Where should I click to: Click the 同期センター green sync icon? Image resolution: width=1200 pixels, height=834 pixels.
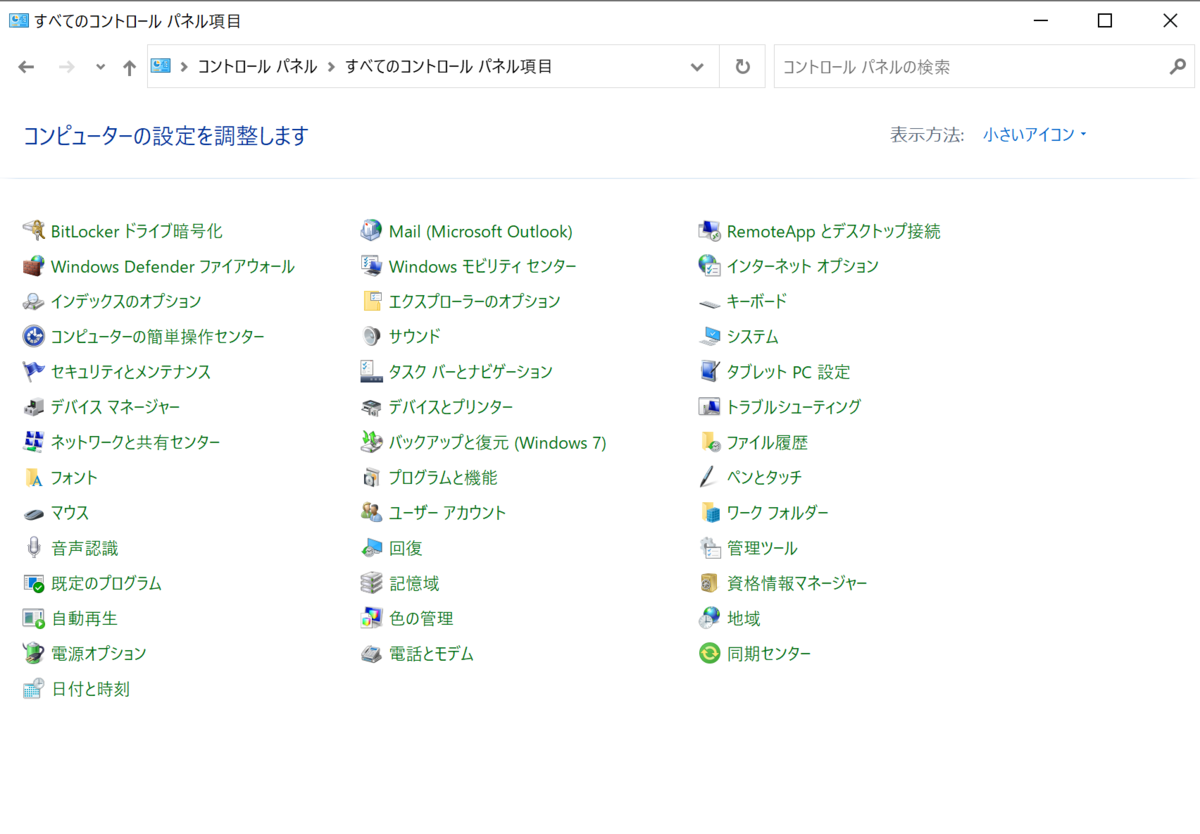pyautogui.click(x=710, y=654)
